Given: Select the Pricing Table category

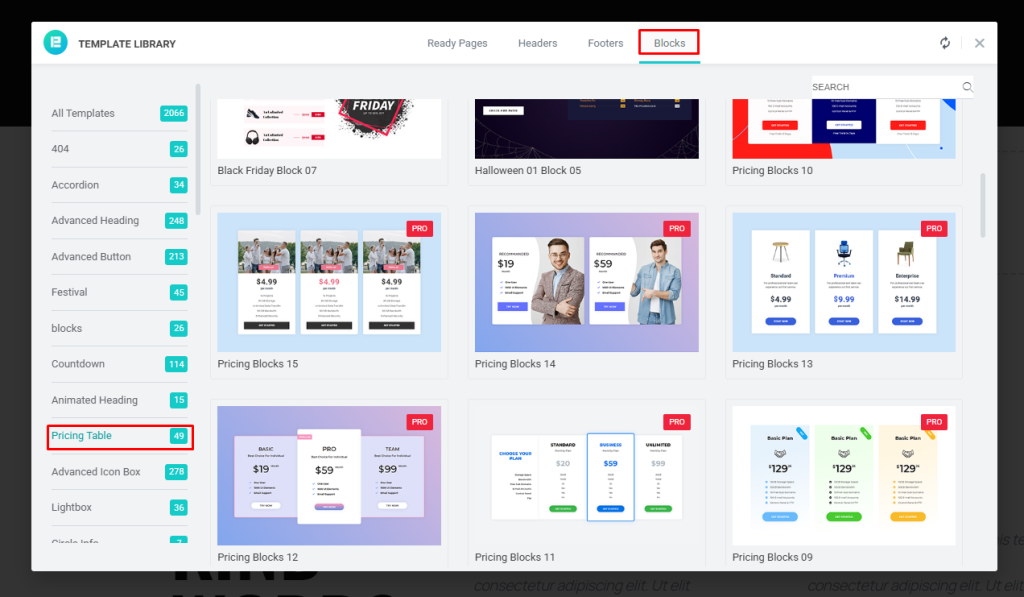Looking at the screenshot, I should click(119, 436).
